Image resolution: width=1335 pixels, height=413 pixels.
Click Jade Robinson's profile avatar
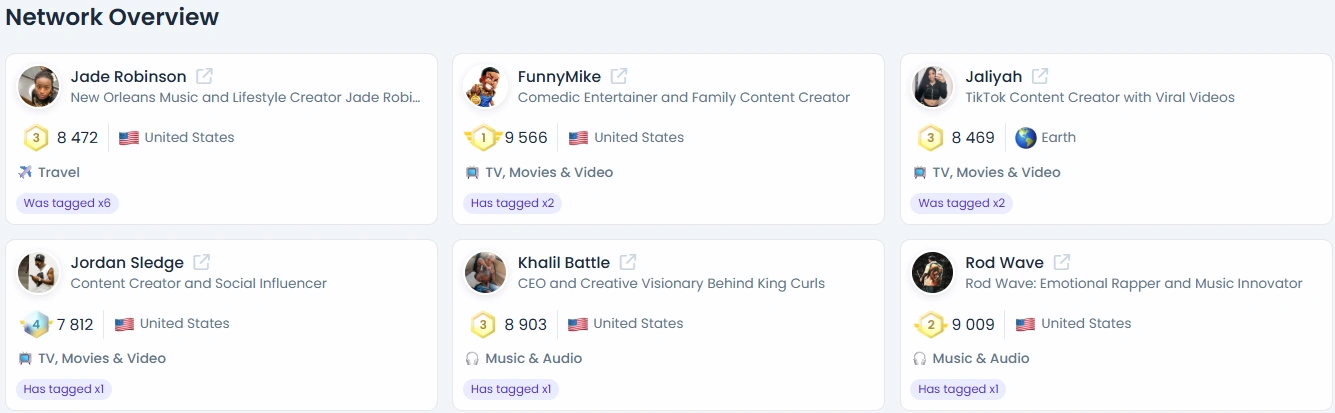point(38,87)
